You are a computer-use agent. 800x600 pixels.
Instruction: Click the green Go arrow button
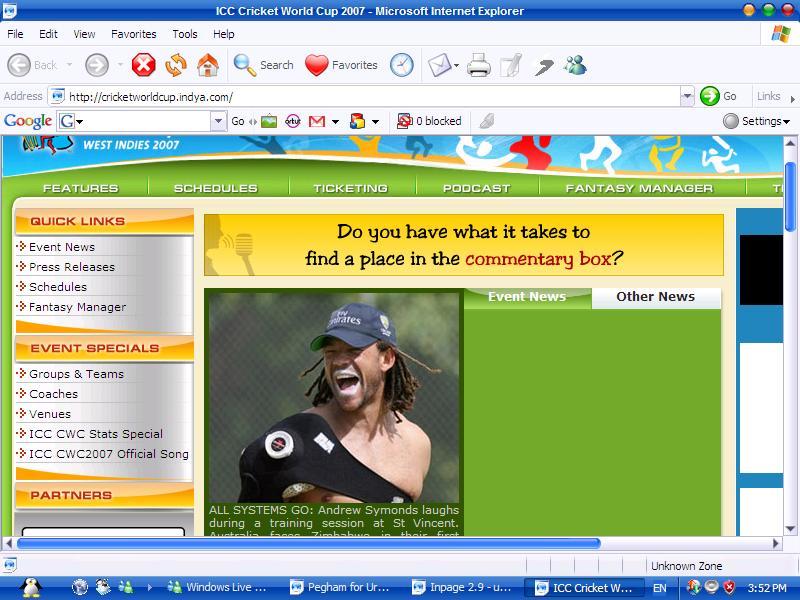710,96
